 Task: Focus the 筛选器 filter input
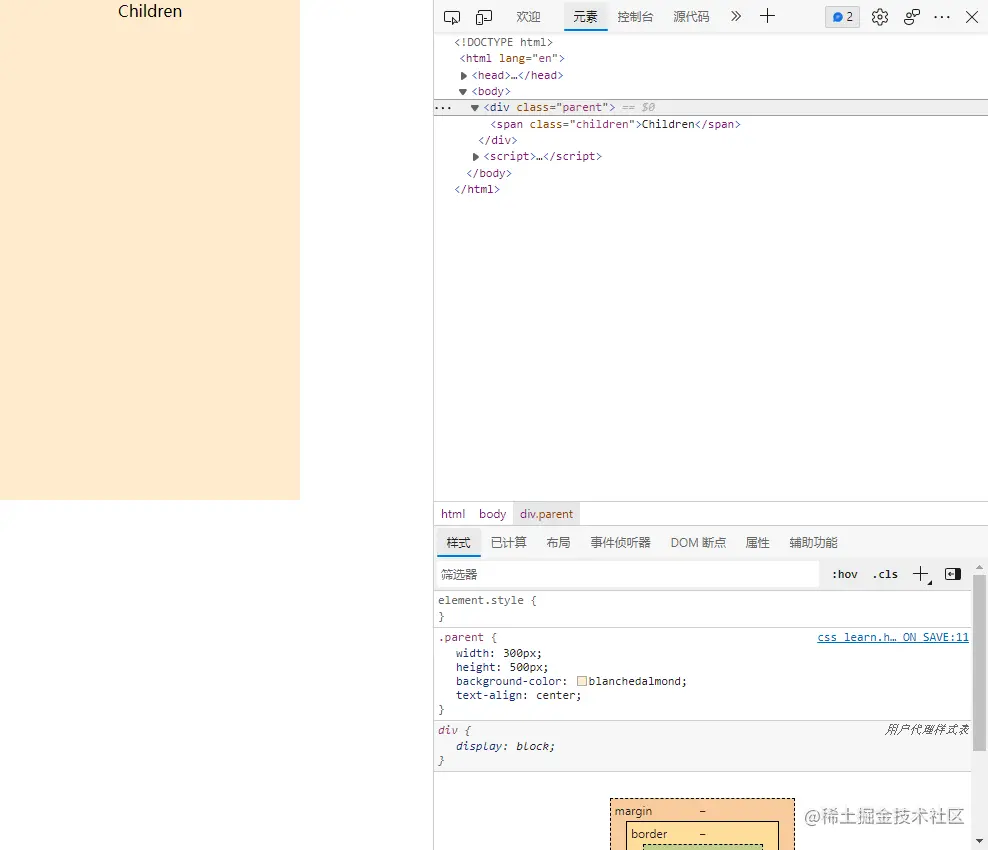(628, 575)
